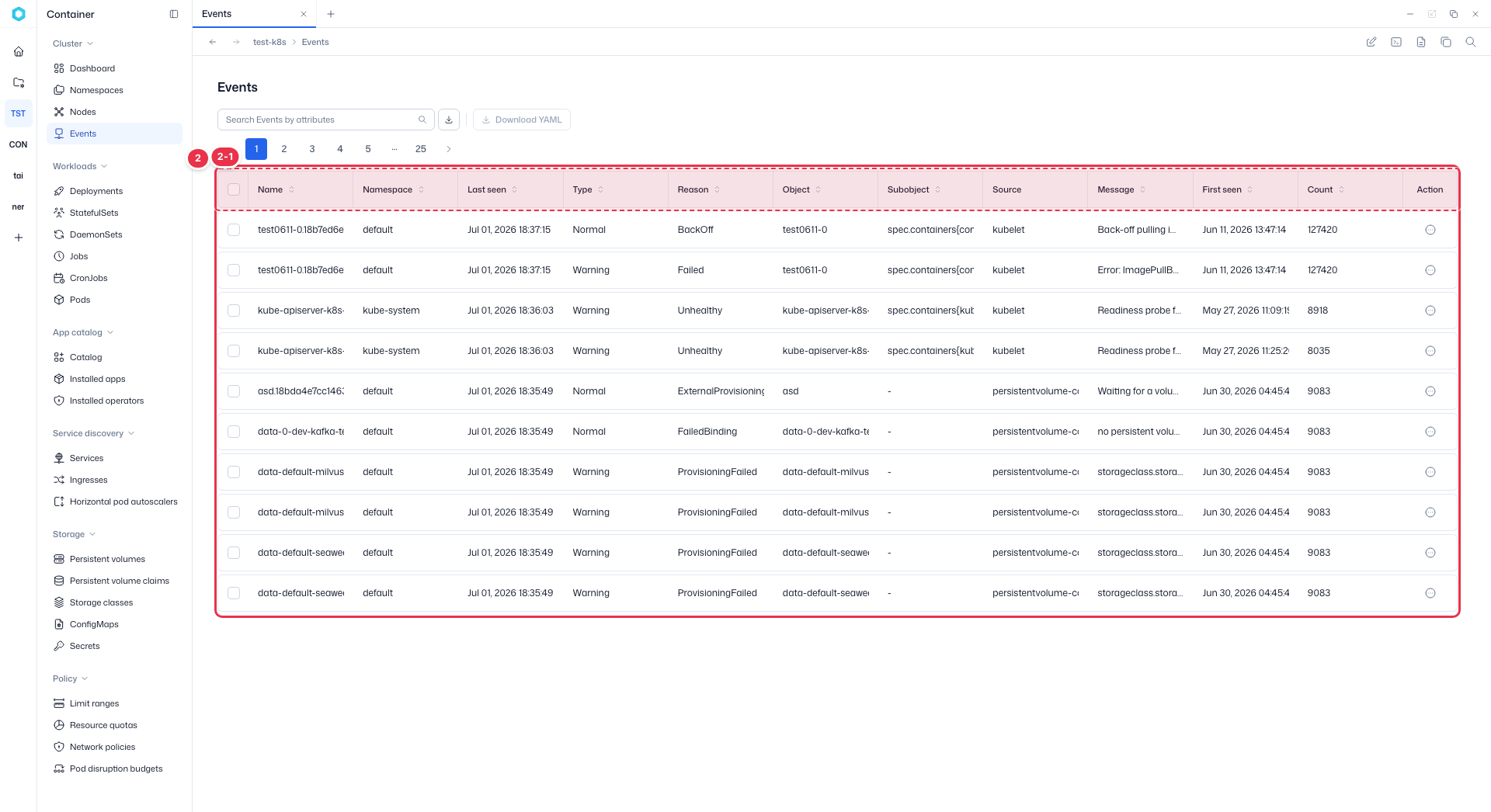Viewport: 1491px width, 812px height.
Task: Open Pods in sidebar
Action: pyautogui.click(x=114, y=300)
